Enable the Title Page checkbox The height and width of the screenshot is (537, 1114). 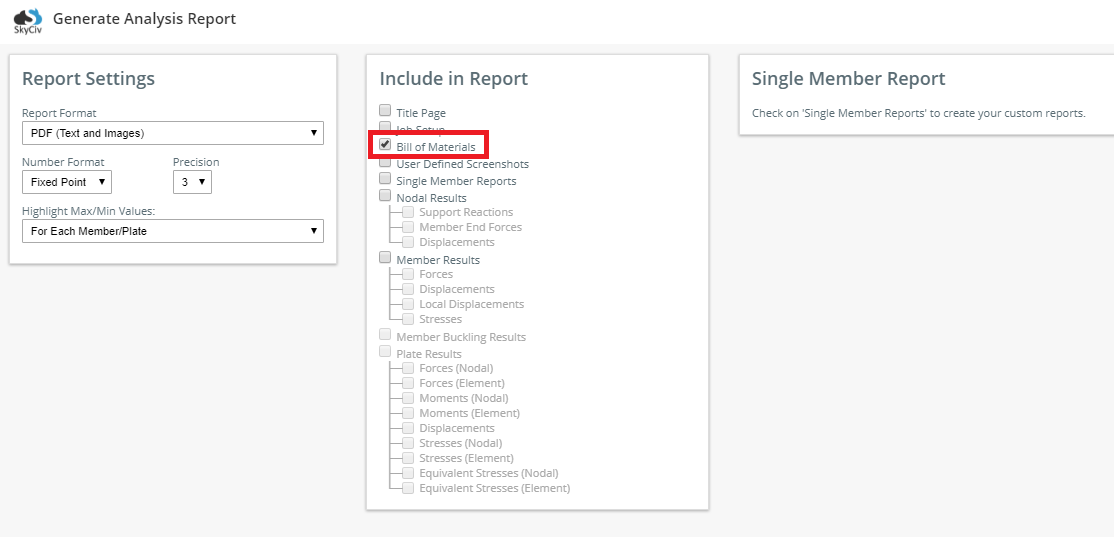(385, 110)
